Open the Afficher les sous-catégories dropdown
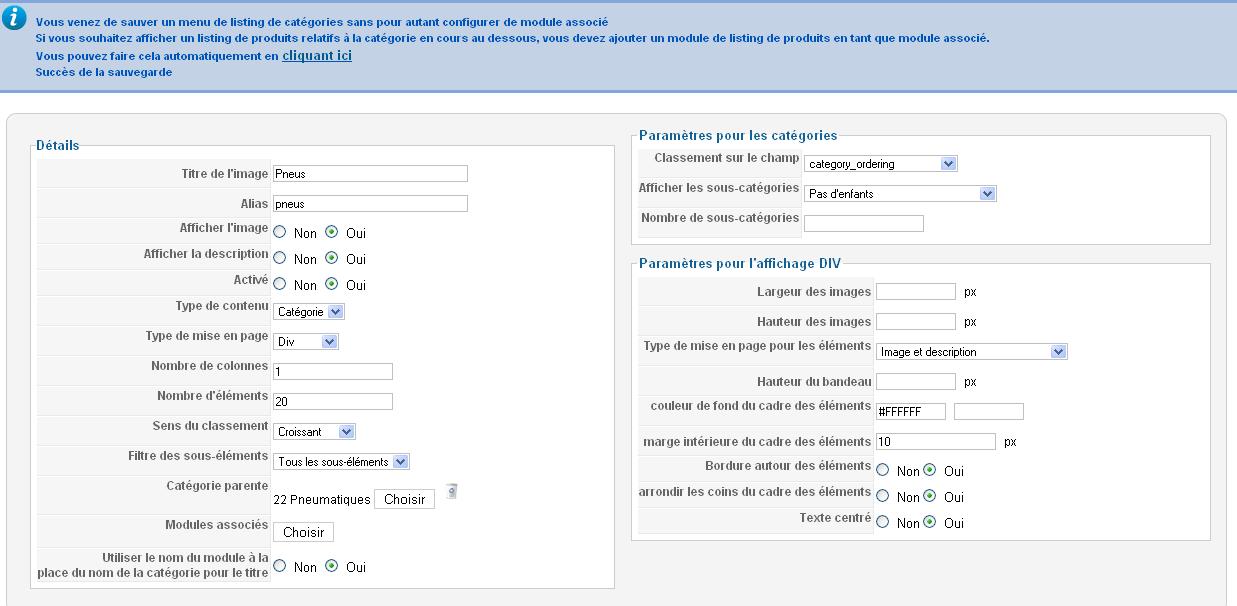Viewport: 1237px width, 606px height. click(x=900, y=194)
